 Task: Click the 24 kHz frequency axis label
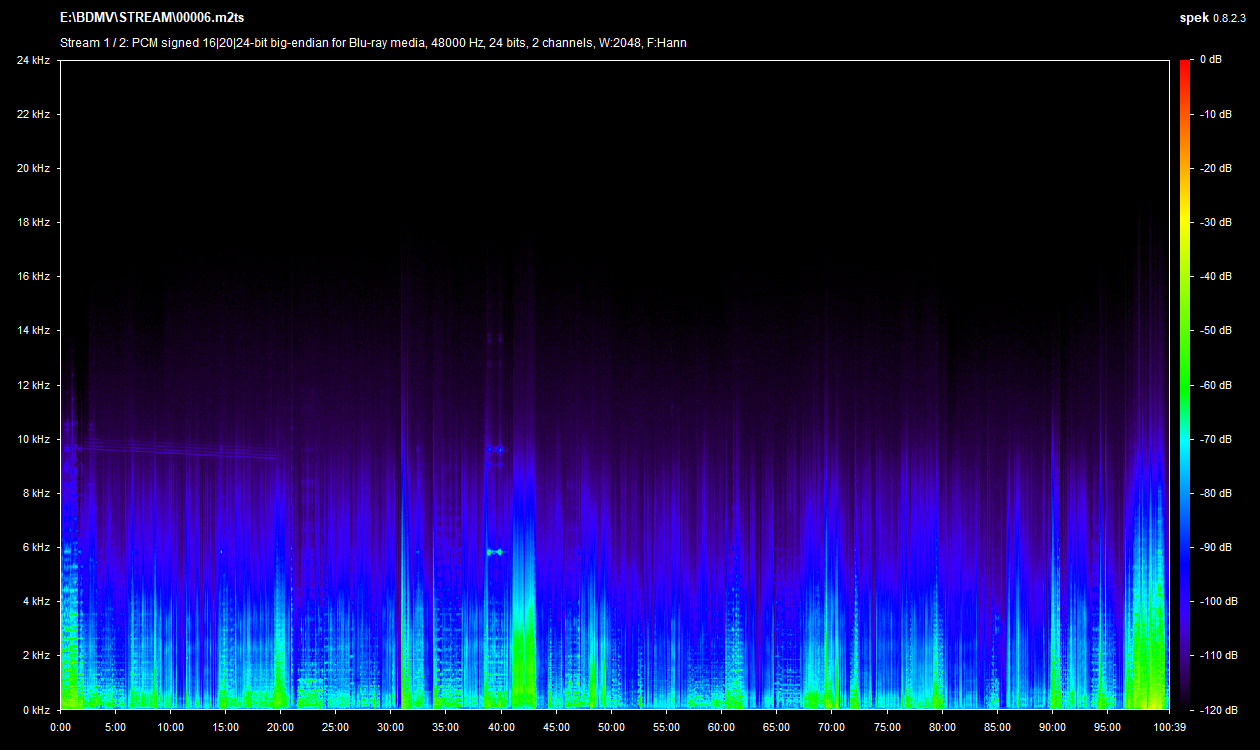[33, 60]
